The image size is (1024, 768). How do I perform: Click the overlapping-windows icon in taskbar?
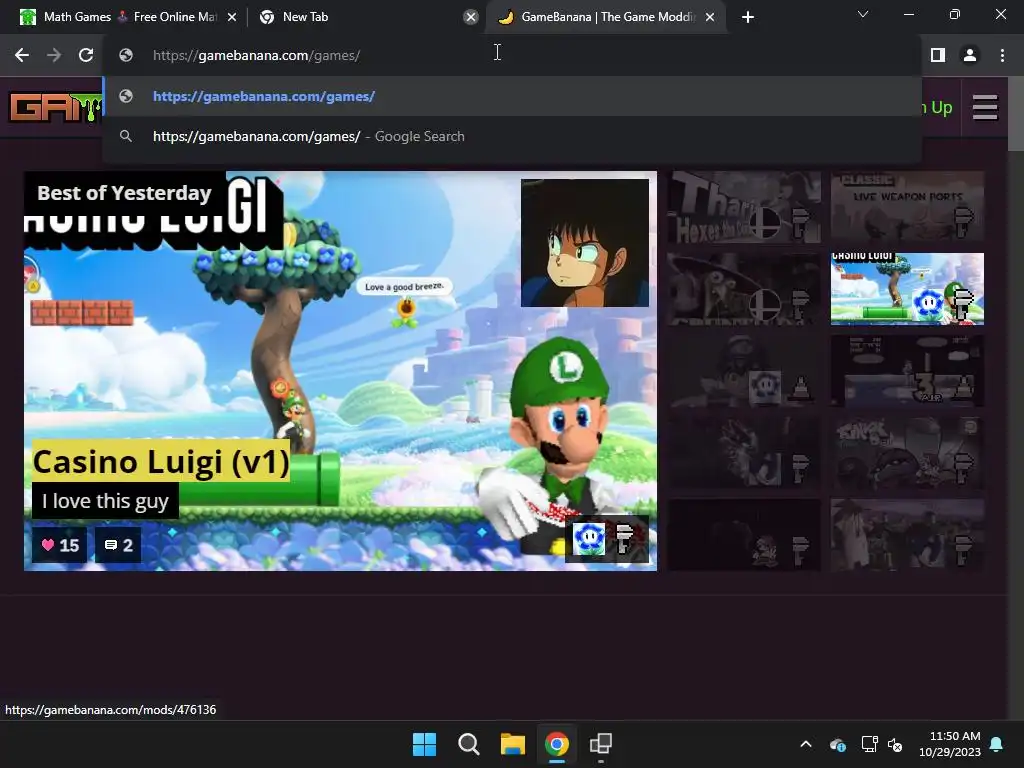pos(601,744)
